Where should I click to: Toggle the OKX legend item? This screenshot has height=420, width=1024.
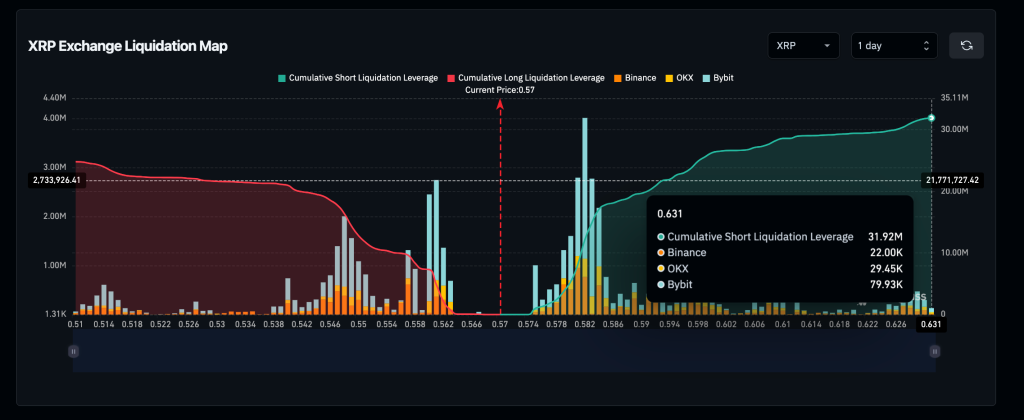point(682,77)
